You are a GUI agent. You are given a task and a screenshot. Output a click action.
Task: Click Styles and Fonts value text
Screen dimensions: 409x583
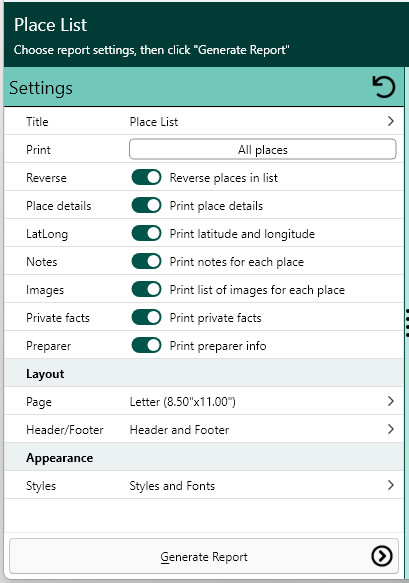pyautogui.click(x=172, y=486)
